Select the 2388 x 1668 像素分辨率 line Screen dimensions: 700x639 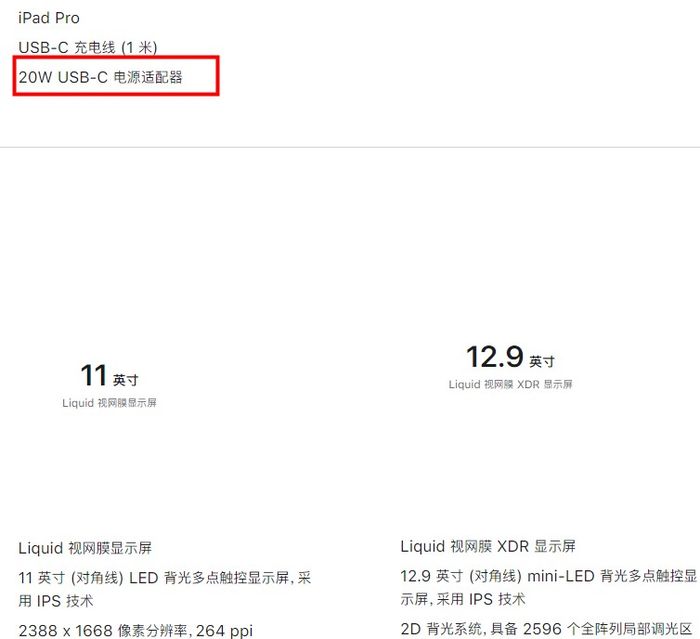136,631
